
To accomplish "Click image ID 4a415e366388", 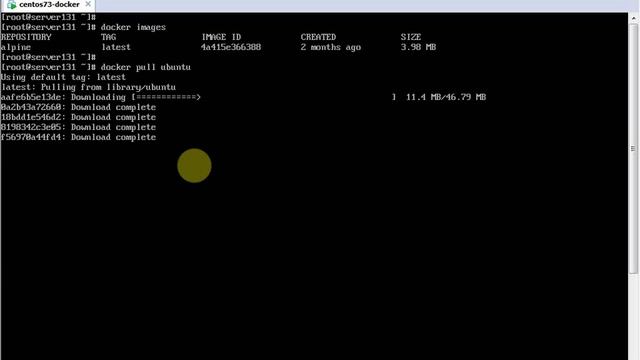I will 231,47.
